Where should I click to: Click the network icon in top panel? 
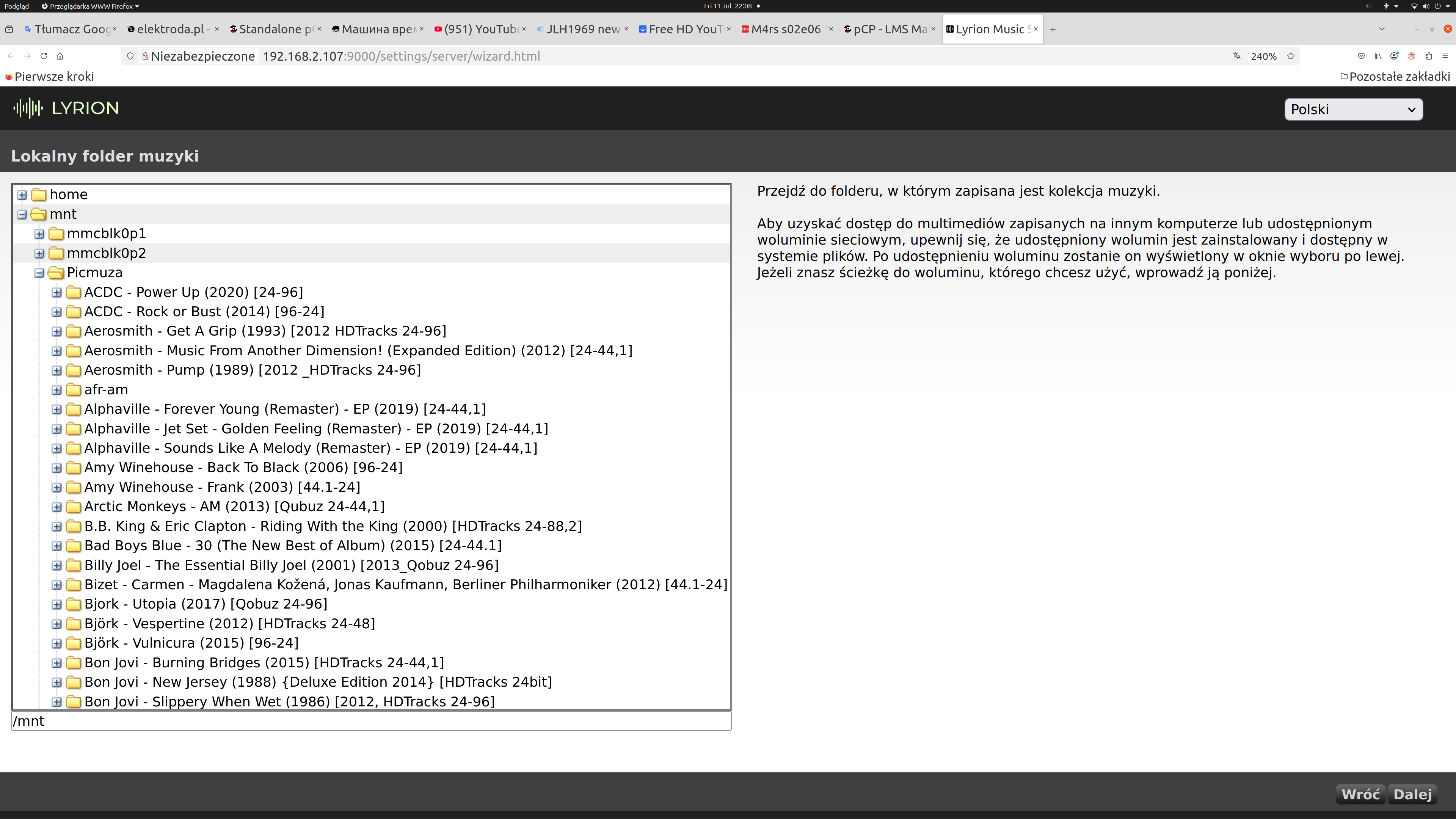(1414, 6)
